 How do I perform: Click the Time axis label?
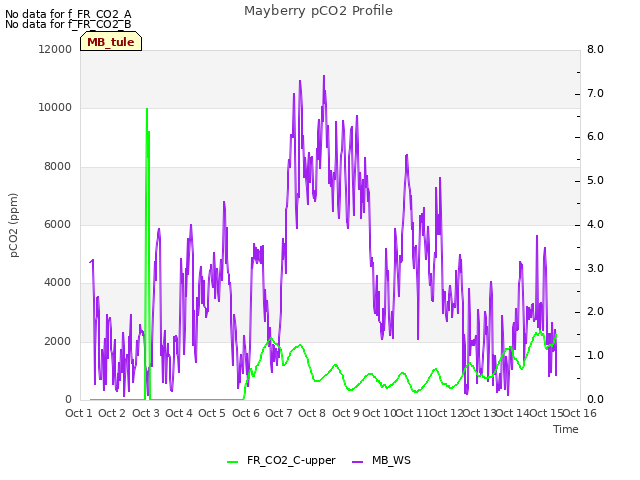(x=566, y=429)
